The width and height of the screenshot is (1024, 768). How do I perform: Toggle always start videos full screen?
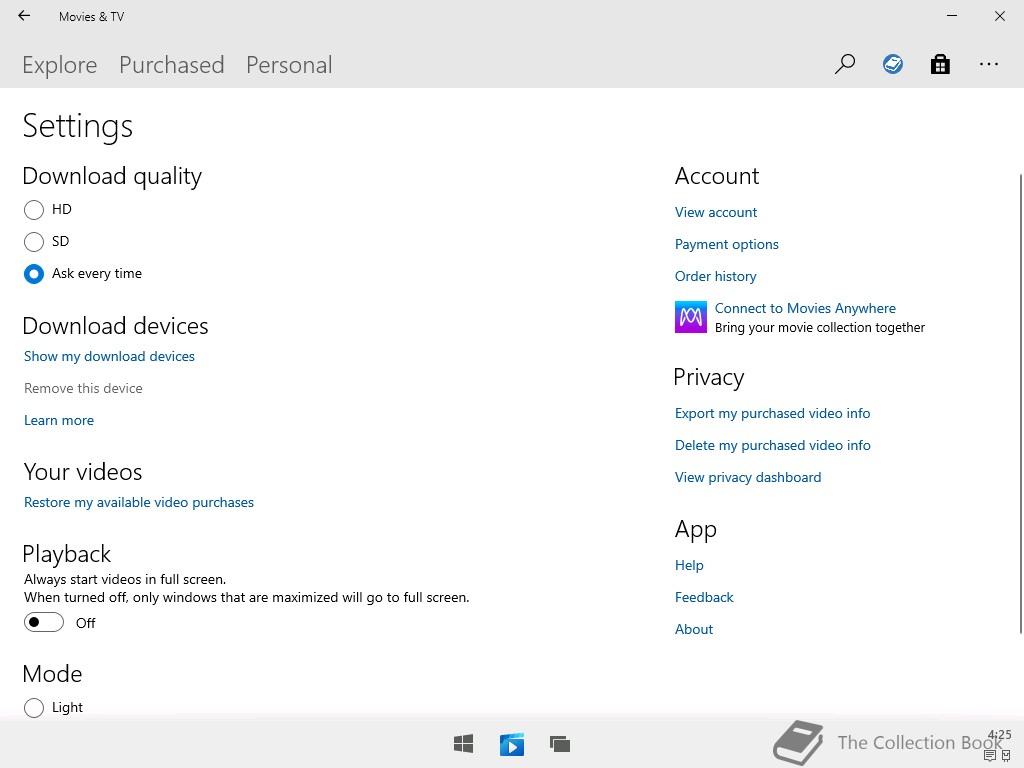(44, 622)
